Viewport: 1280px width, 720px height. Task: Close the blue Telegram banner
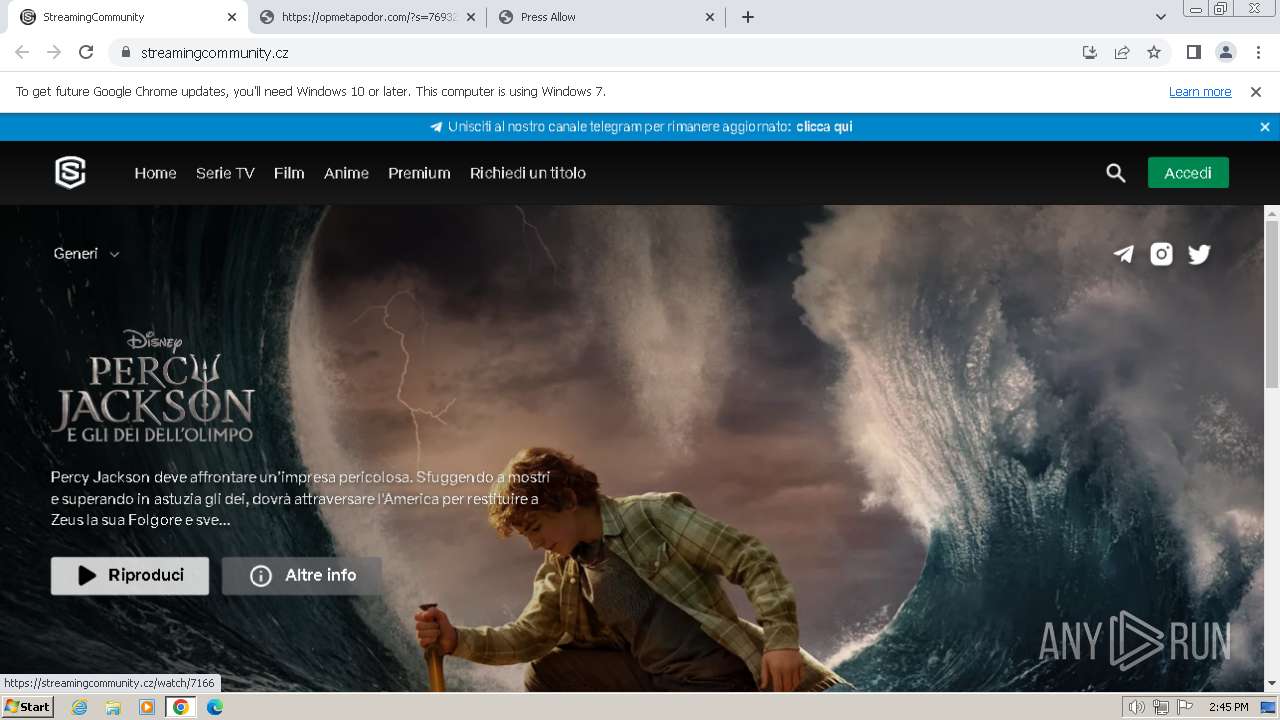click(1265, 127)
